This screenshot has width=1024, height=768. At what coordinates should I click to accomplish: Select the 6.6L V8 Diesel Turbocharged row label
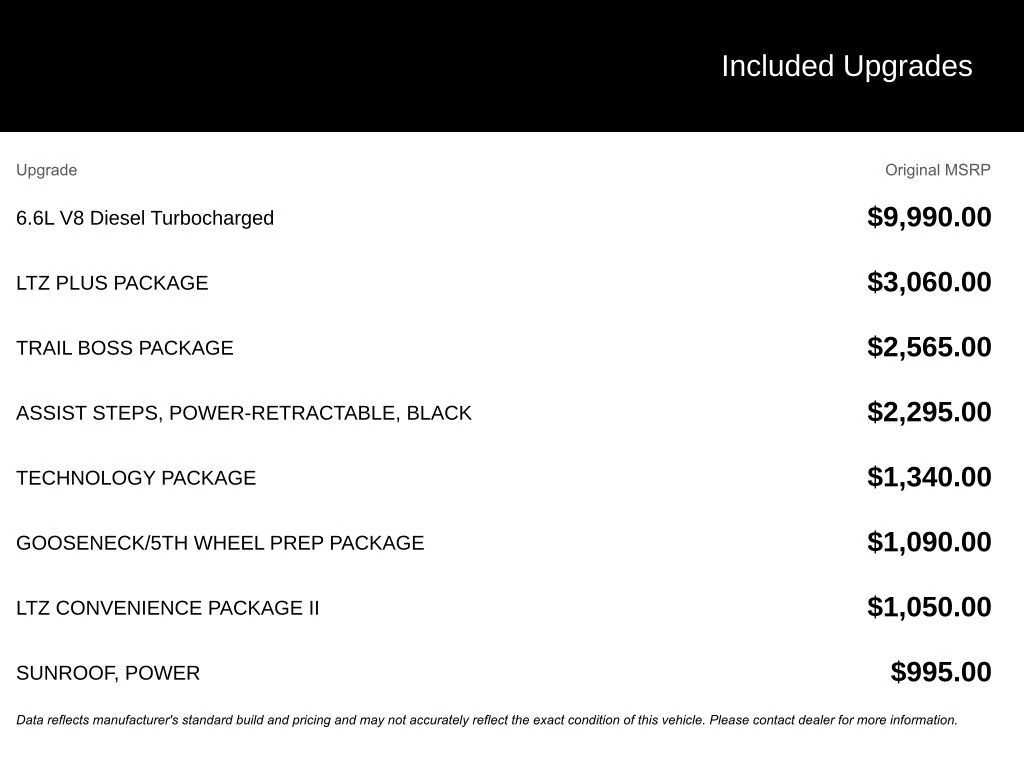[x=145, y=218]
